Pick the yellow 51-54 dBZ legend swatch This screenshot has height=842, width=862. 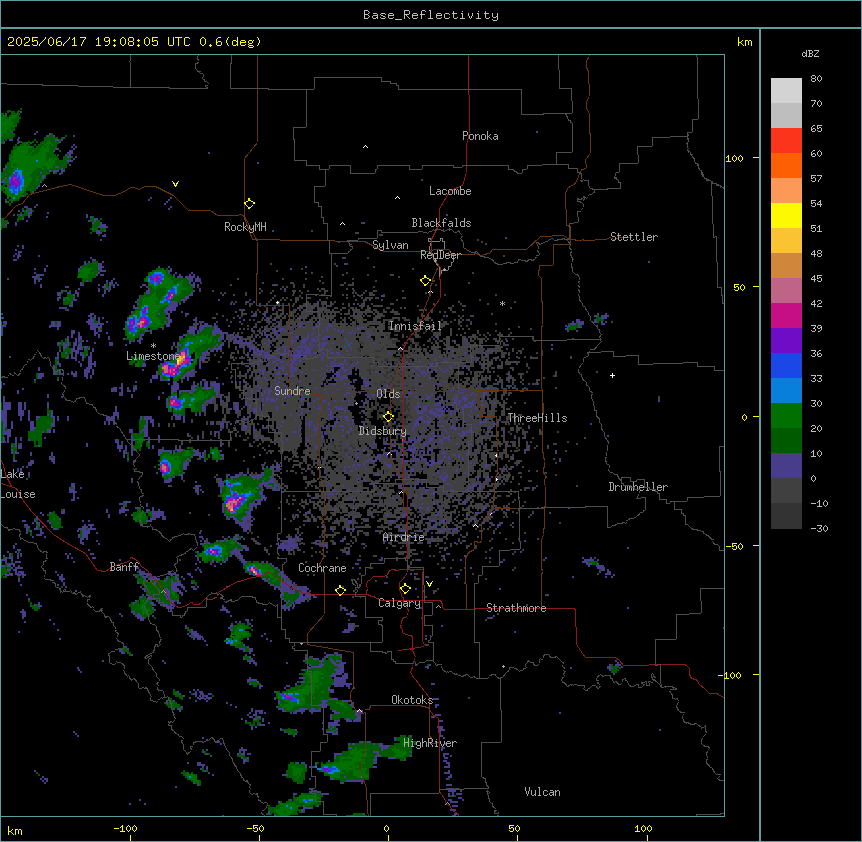[786, 215]
